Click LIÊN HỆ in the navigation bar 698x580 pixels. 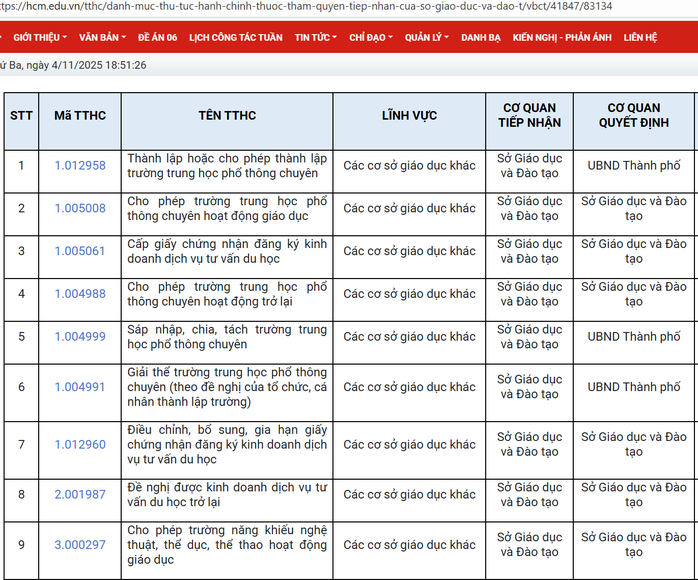pyautogui.click(x=640, y=37)
